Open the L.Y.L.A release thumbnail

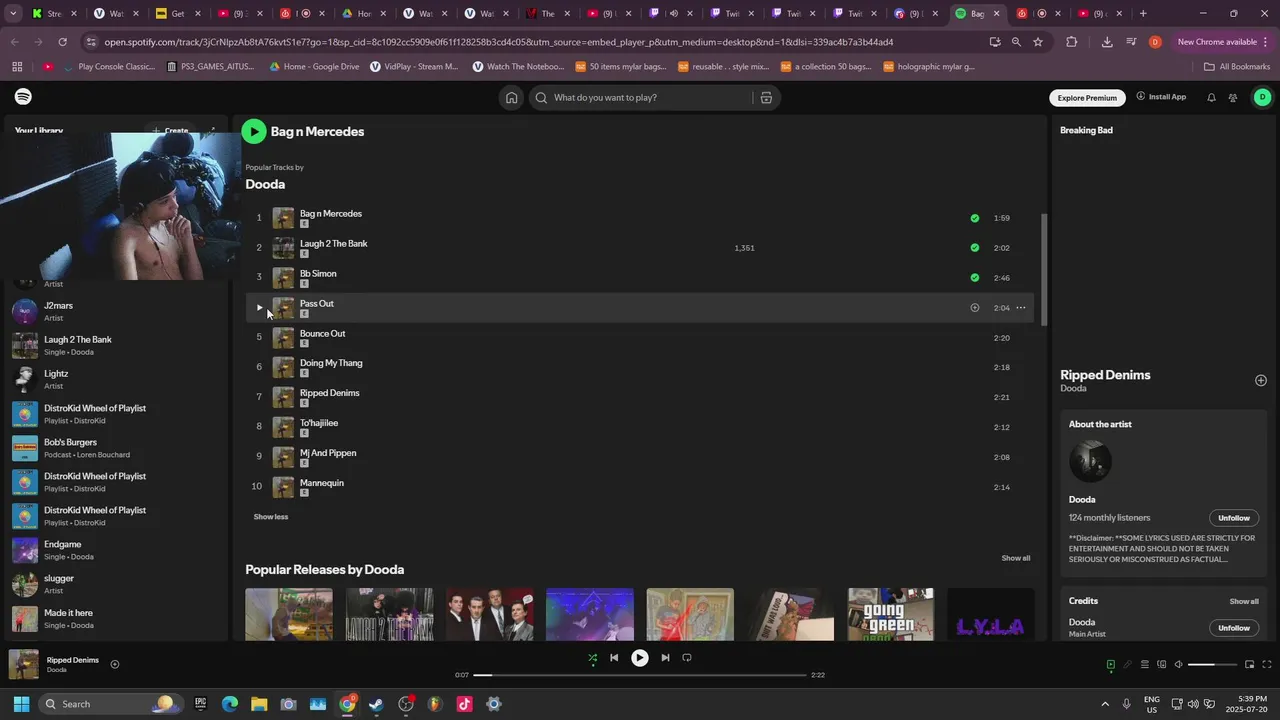click(990, 614)
